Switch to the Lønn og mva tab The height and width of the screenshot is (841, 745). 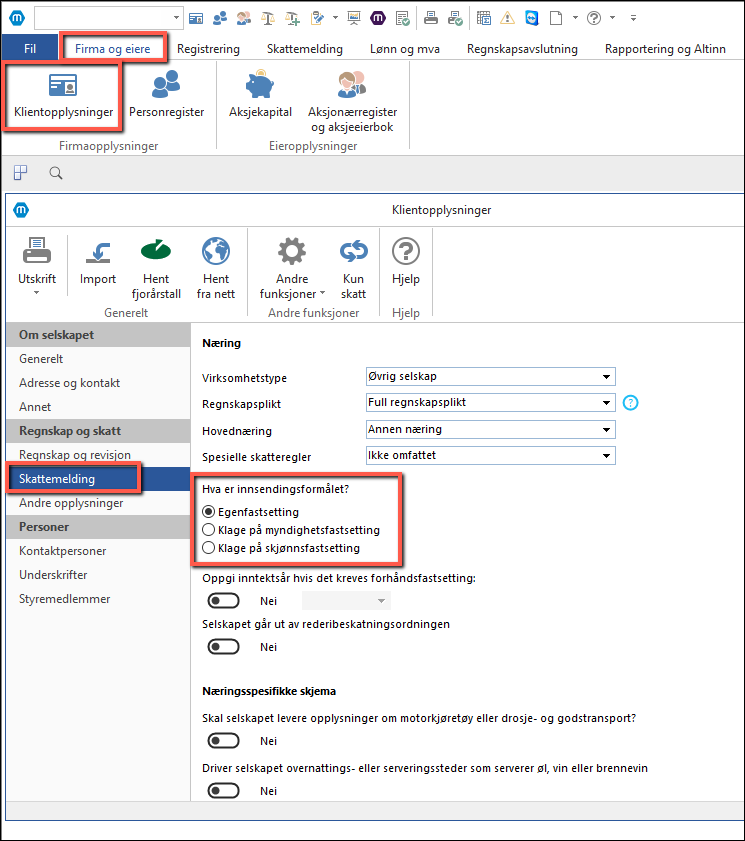click(x=404, y=48)
